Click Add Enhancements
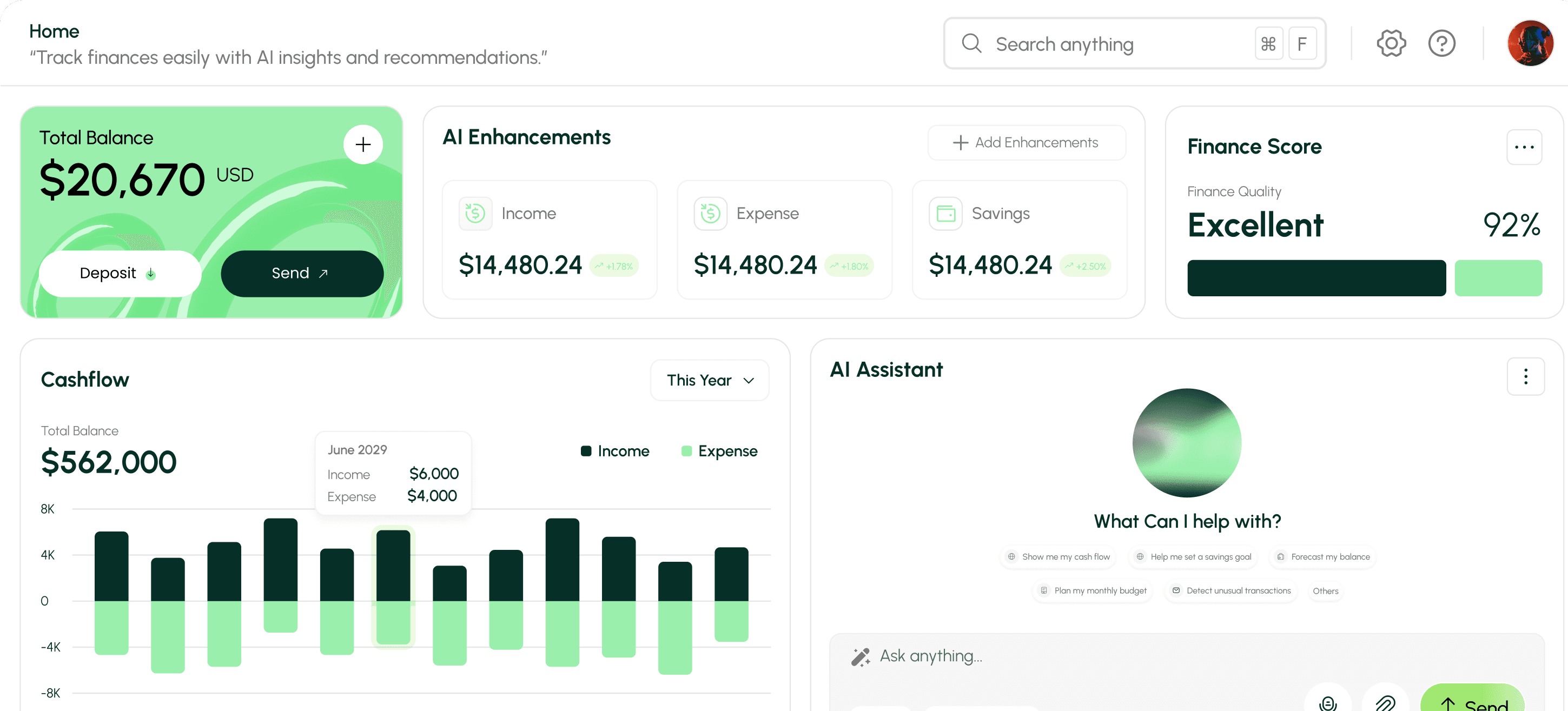The image size is (1568, 711). click(1026, 142)
